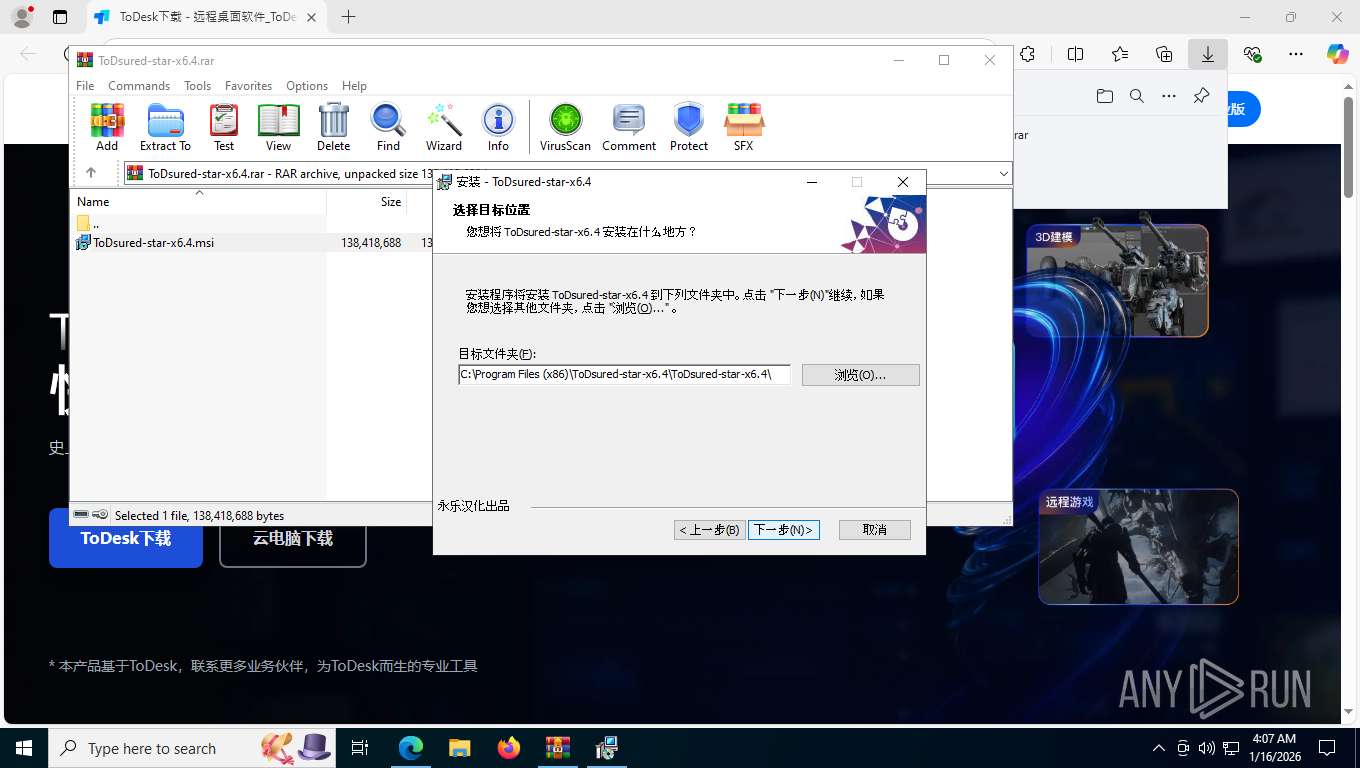1360x768 pixels.
Task: Open Edge profile avatar
Action: point(21,17)
